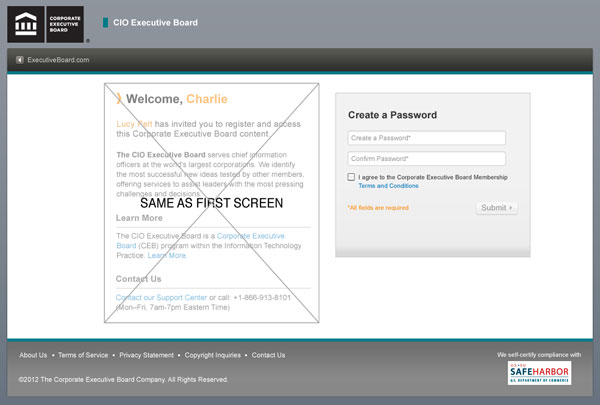Select the Confirm Password field
Screen dimensions: 600x405
point(426,159)
